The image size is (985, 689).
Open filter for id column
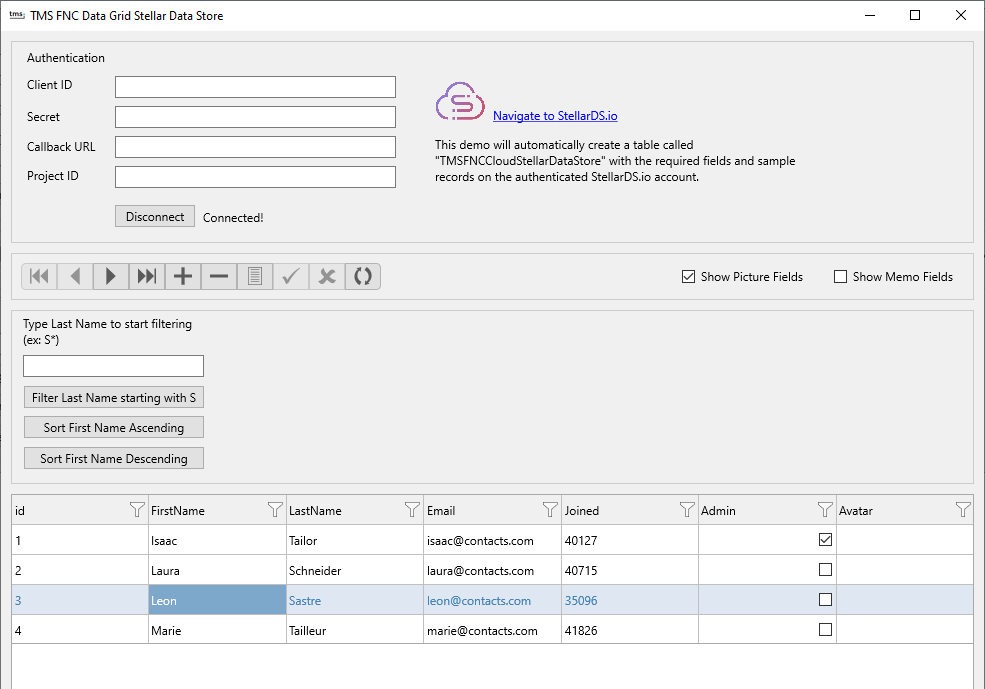(136, 509)
